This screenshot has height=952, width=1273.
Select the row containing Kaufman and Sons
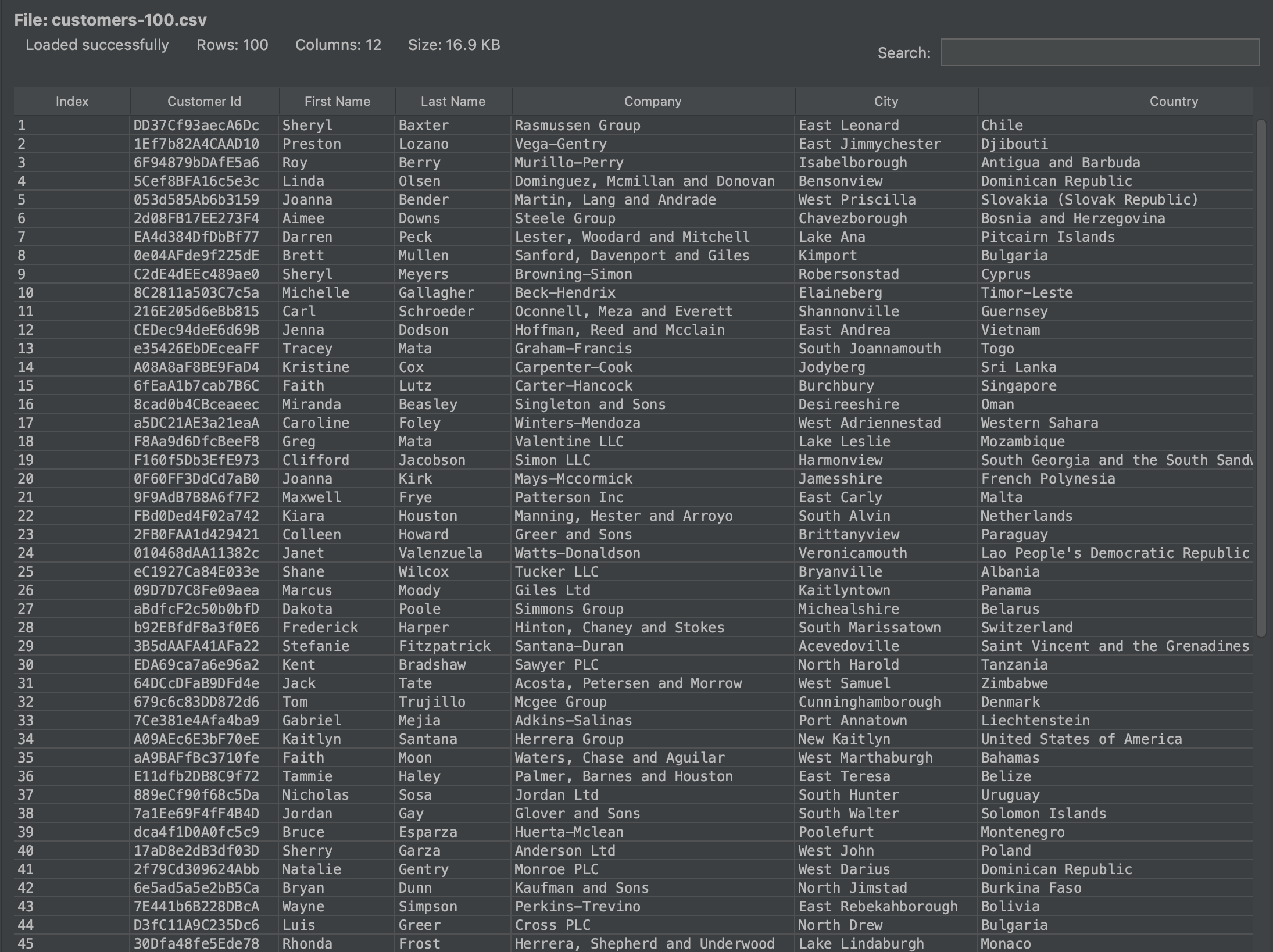coord(582,887)
